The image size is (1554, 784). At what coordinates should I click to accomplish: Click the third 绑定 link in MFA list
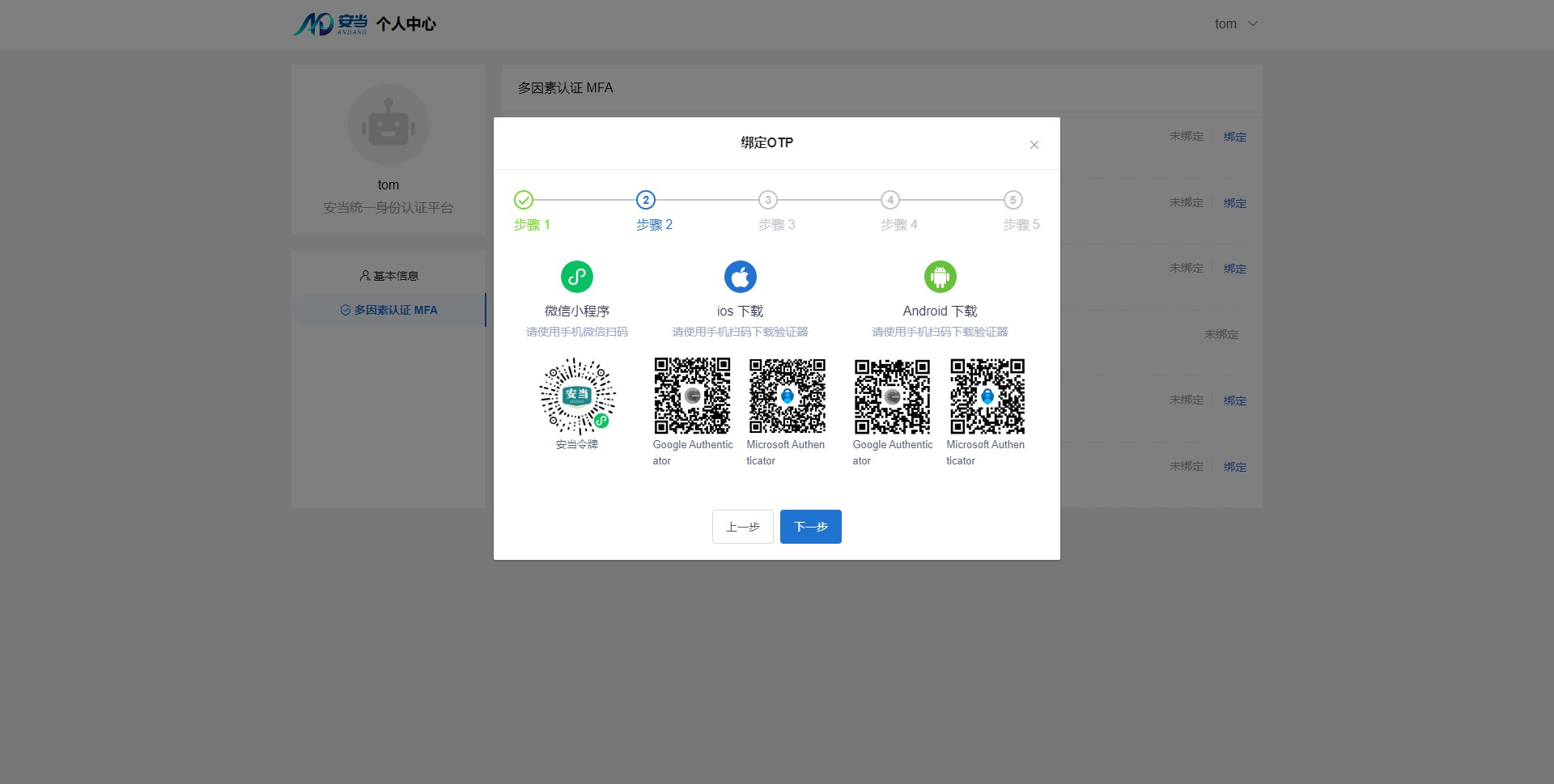click(1235, 269)
